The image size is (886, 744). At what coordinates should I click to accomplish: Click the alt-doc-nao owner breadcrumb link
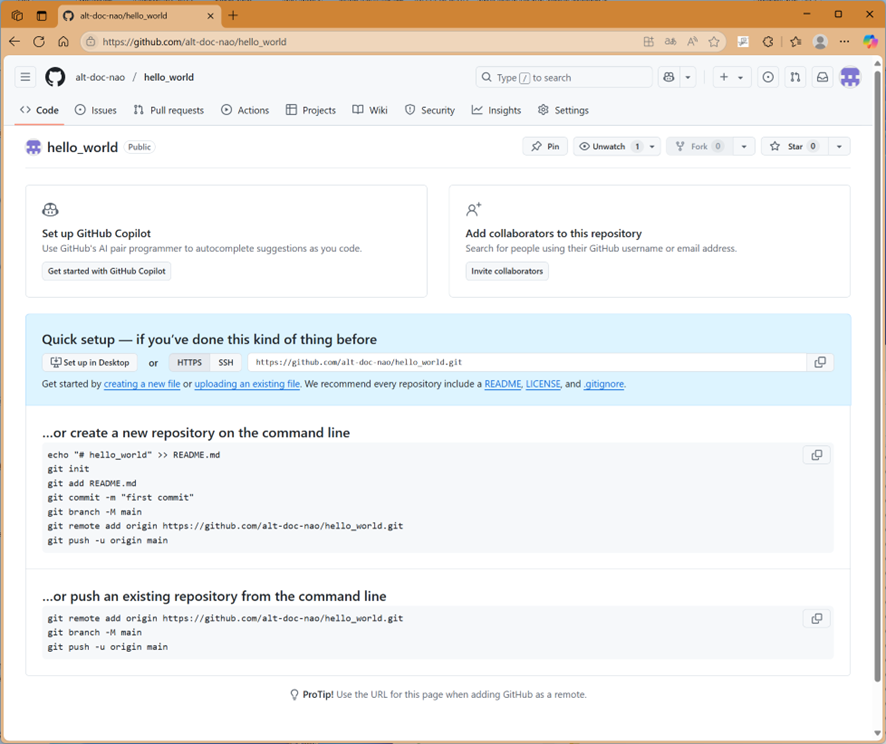(100, 77)
